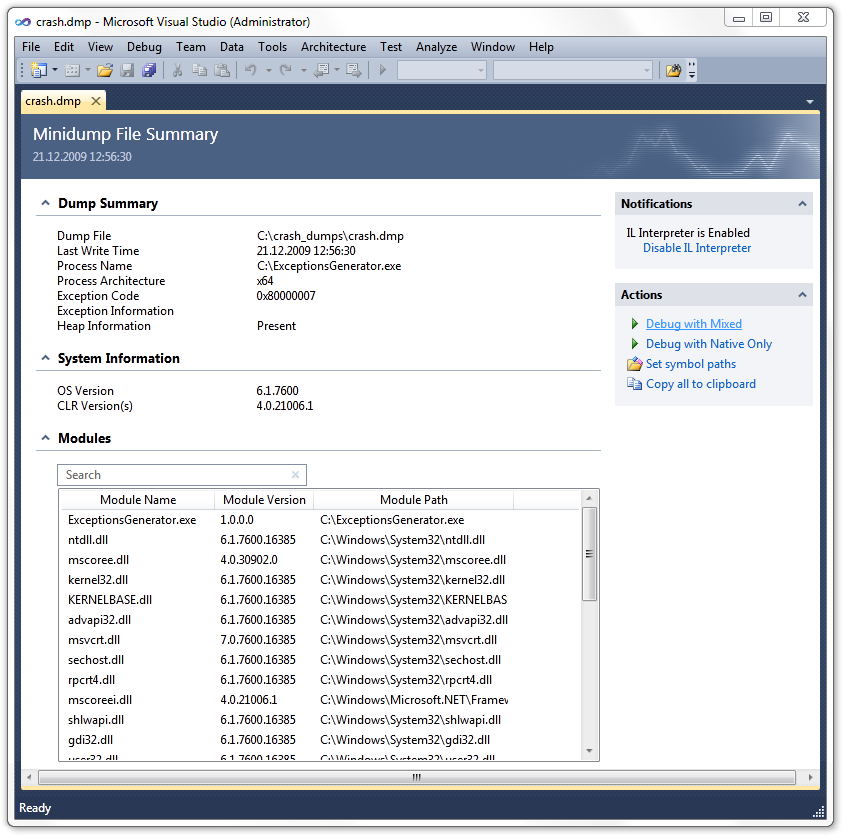
Task: Click the Undo arrow icon
Action: click(x=251, y=70)
